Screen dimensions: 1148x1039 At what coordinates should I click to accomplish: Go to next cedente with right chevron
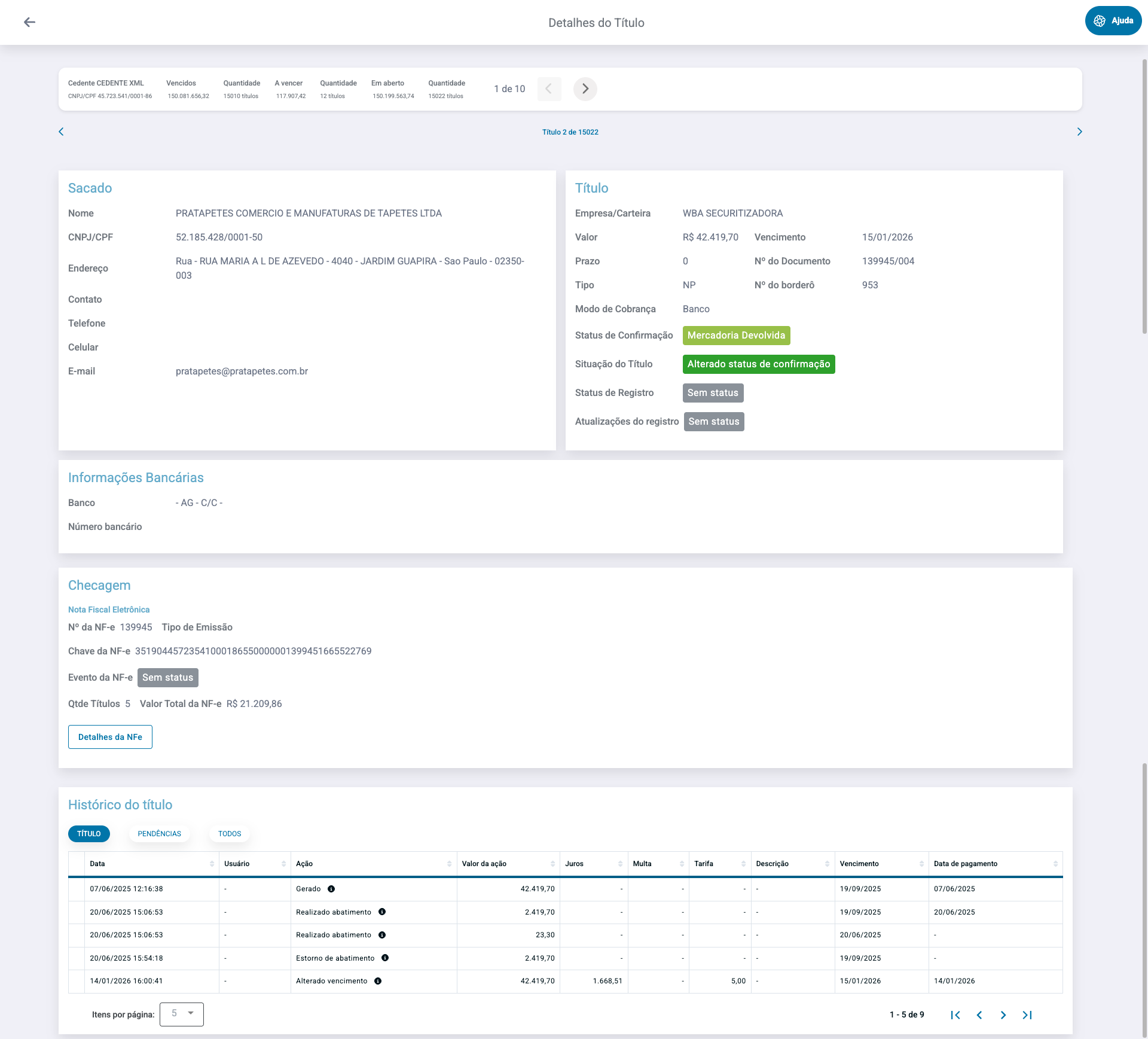[585, 89]
